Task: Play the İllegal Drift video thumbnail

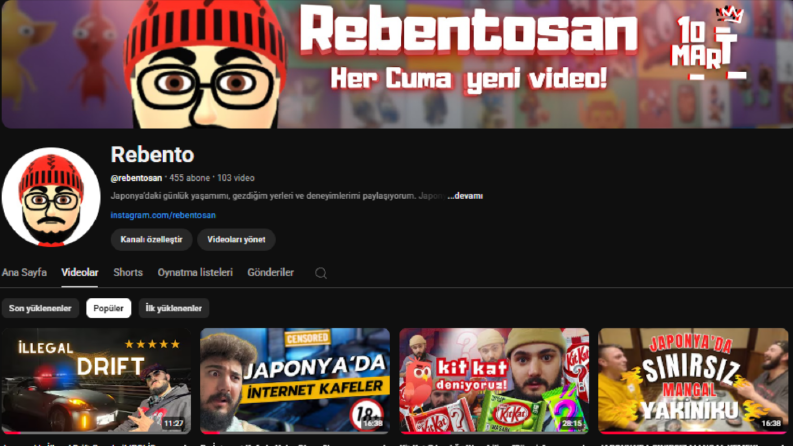Action: 96,381
